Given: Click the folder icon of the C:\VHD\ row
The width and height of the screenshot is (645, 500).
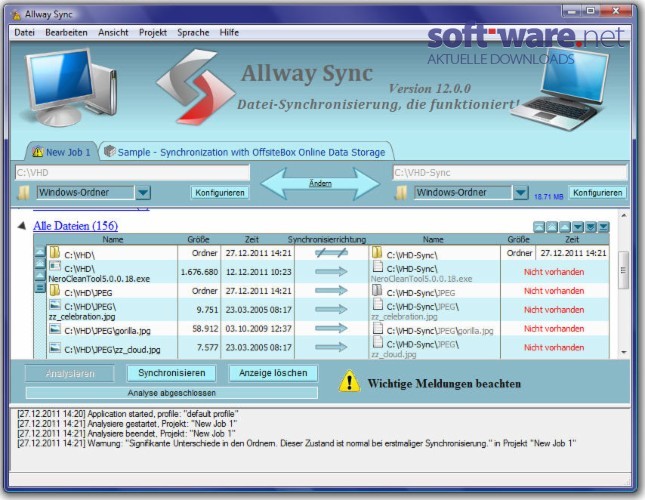Looking at the screenshot, I should click(x=55, y=252).
